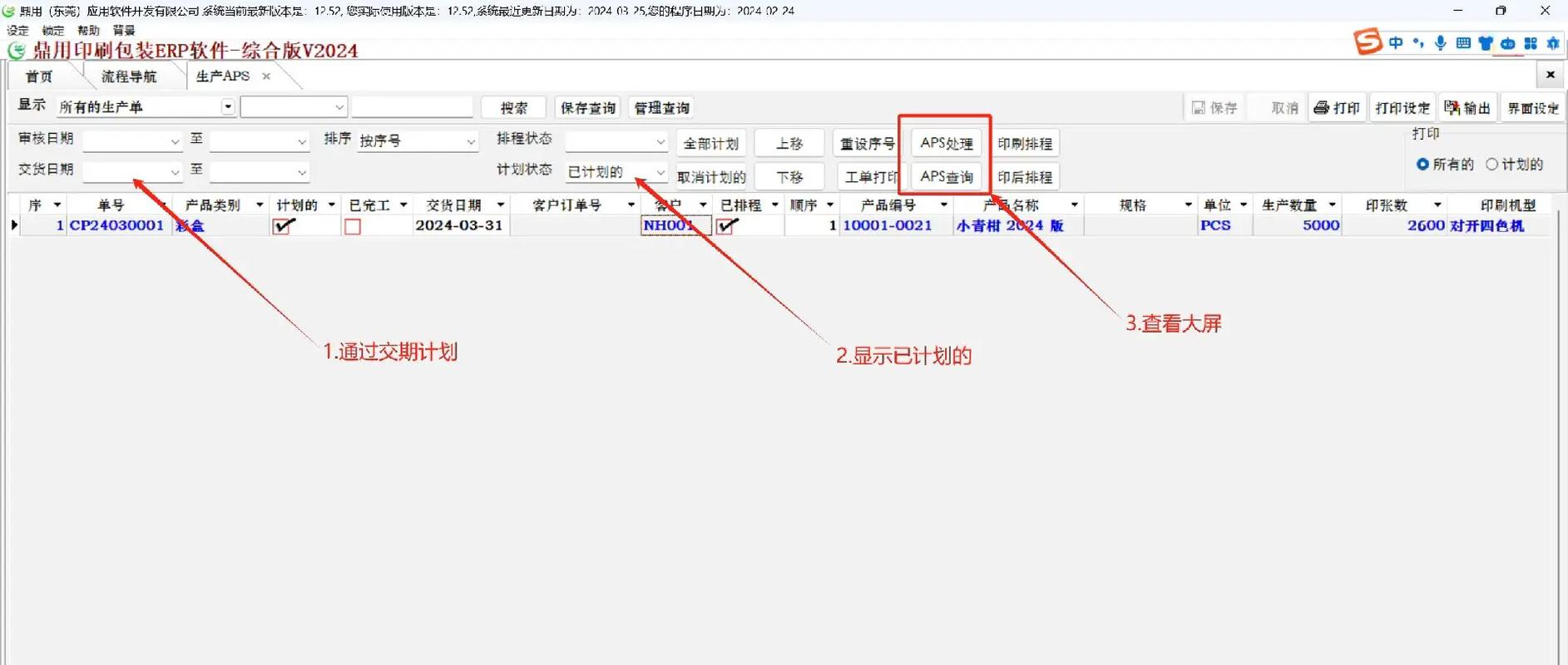The image size is (1568, 665).
Task: Click the 输出 export button
Action: click(1468, 108)
